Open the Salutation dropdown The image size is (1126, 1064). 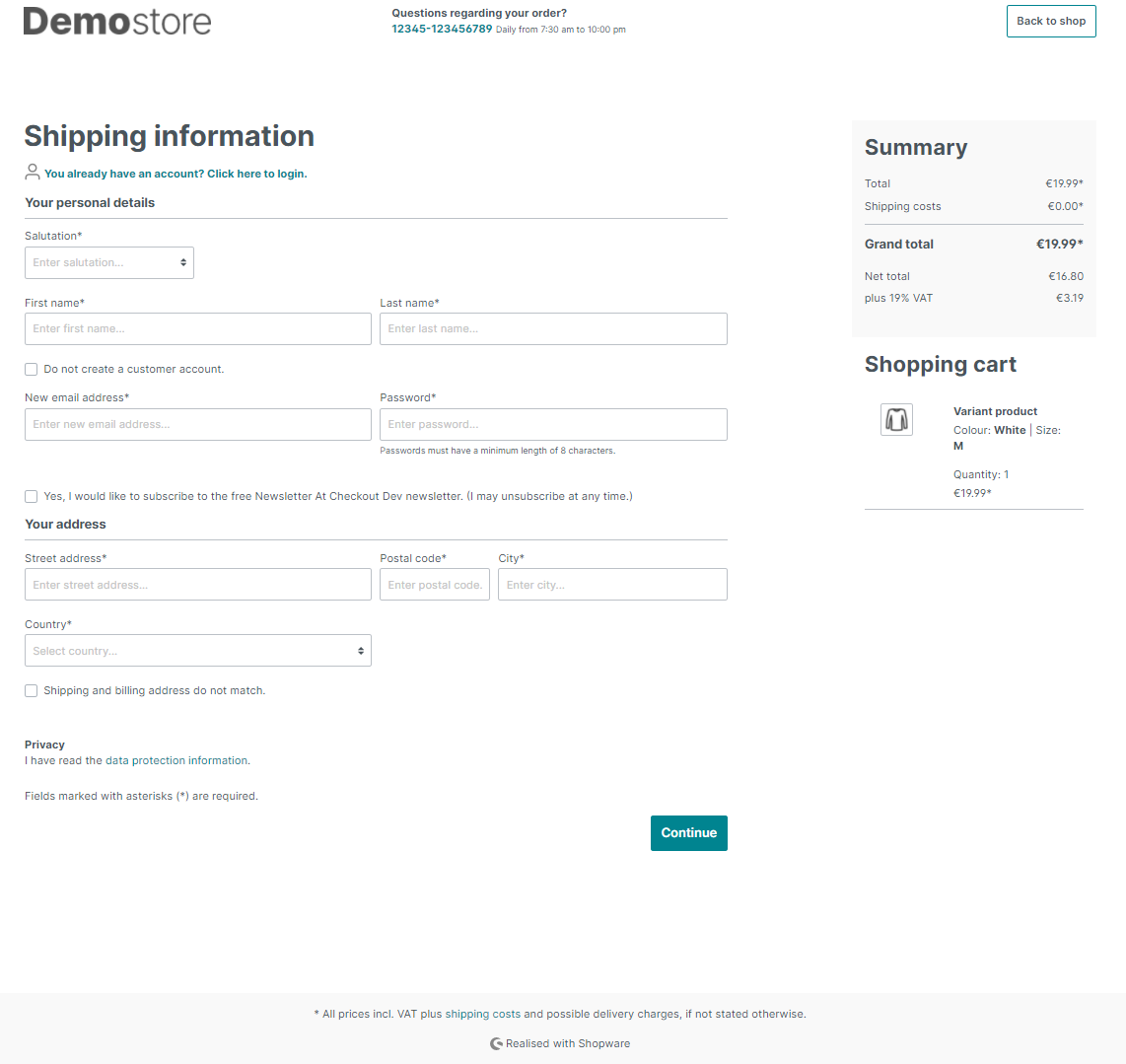109,263
